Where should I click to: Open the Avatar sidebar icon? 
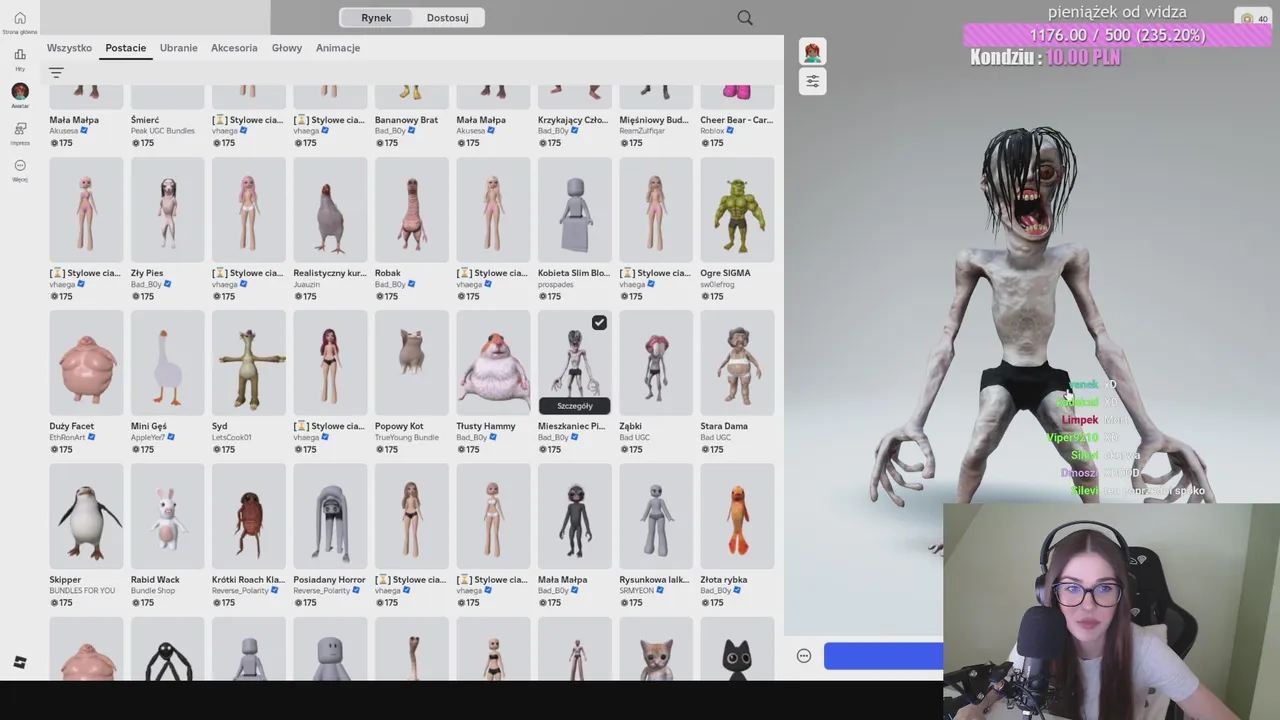pos(20,91)
